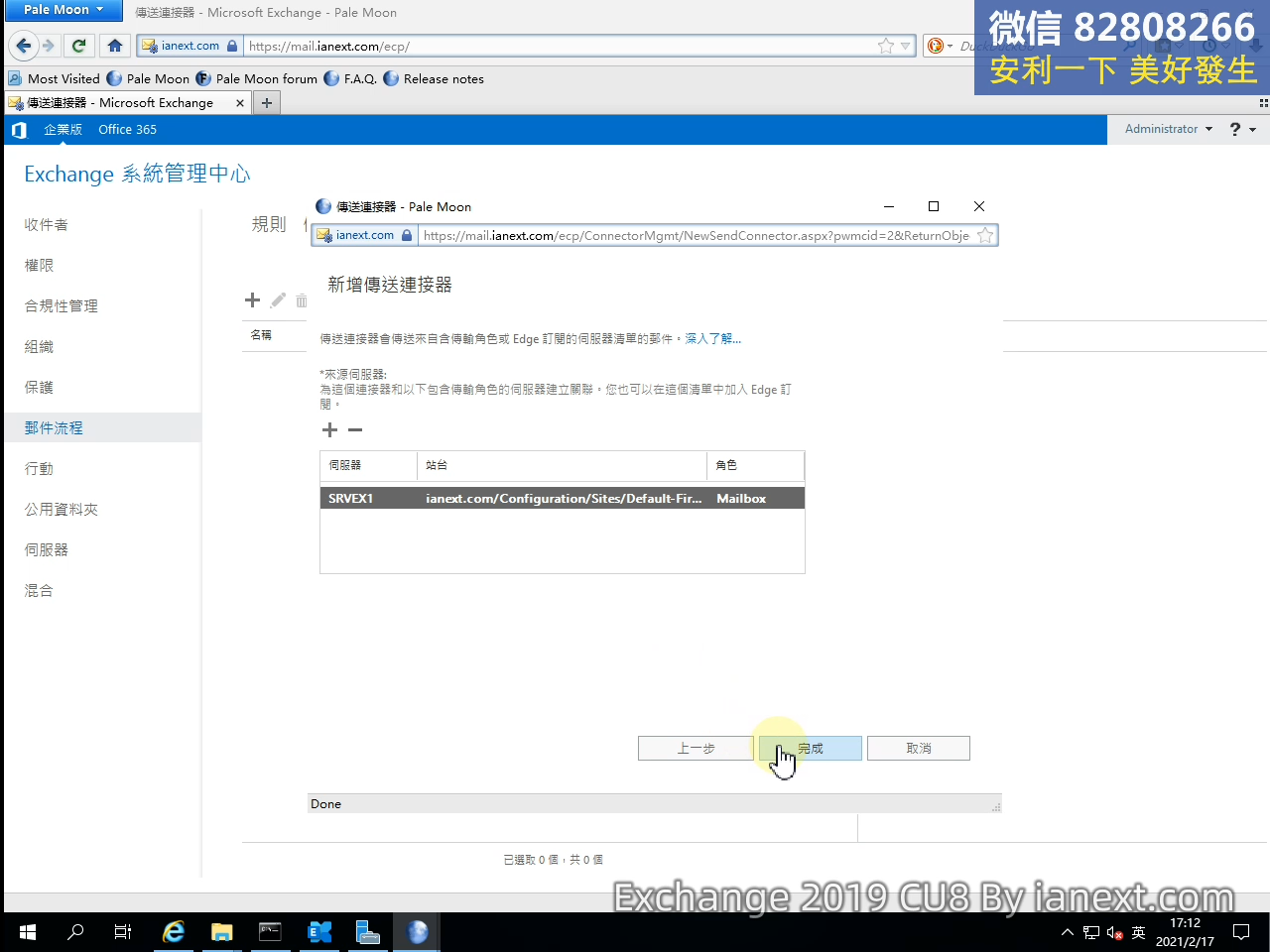Click ianext.com identity badge in main window

point(190,46)
